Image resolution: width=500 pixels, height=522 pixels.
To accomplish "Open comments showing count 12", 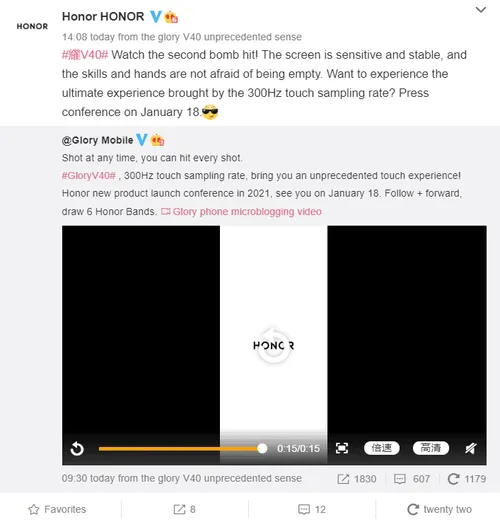I will pyautogui.click(x=312, y=509).
